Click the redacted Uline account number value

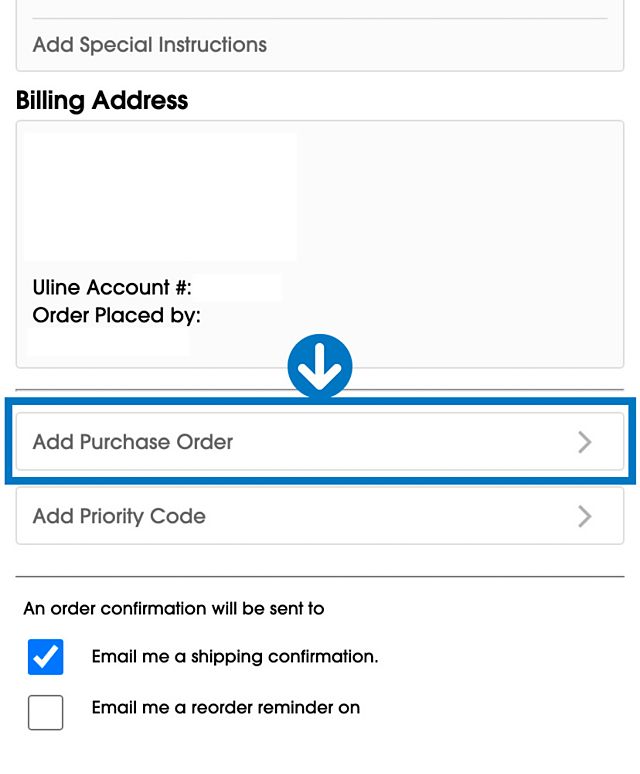coord(238,288)
